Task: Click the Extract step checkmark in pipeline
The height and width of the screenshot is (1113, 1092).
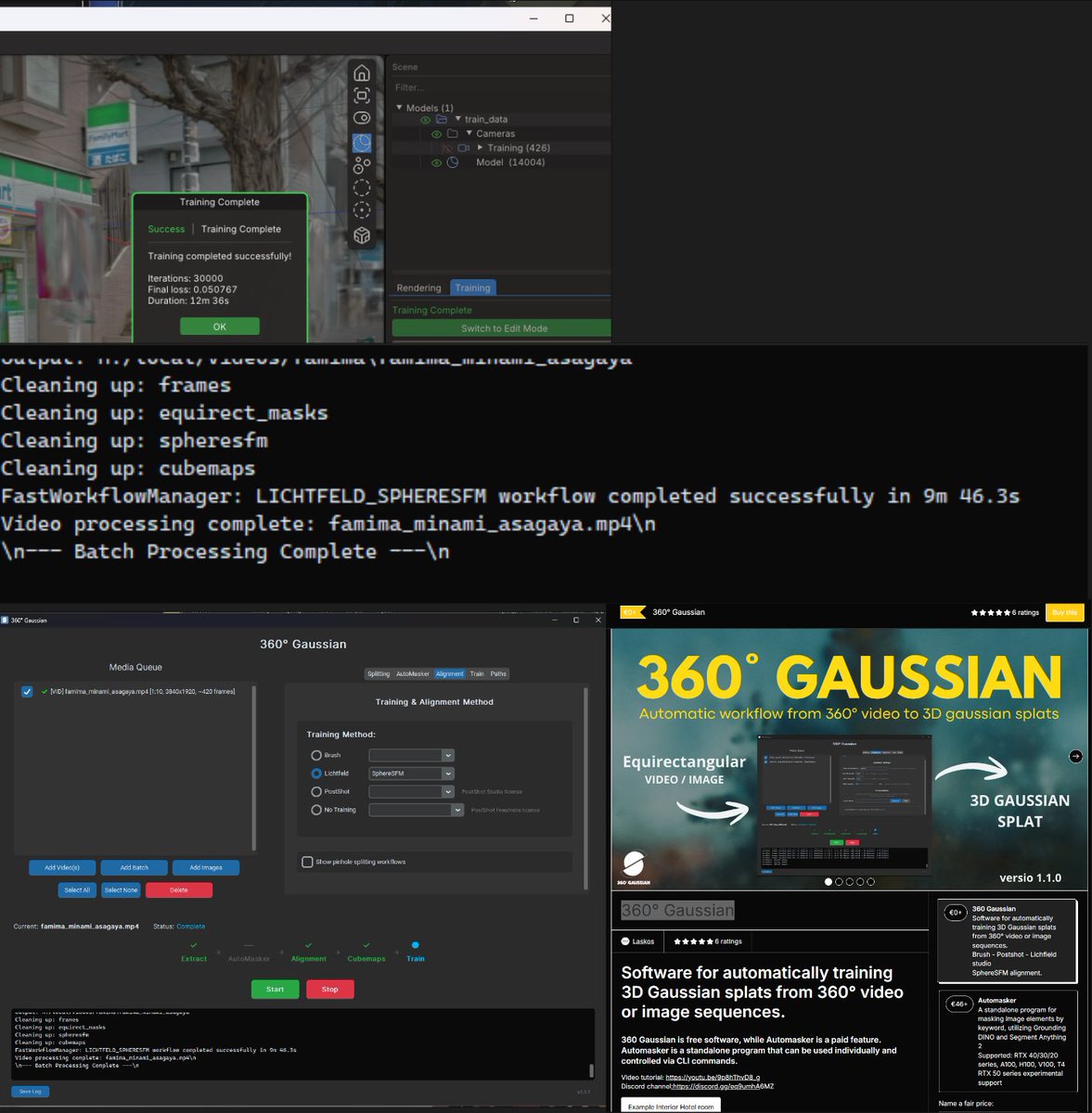Action: pyautogui.click(x=194, y=945)
